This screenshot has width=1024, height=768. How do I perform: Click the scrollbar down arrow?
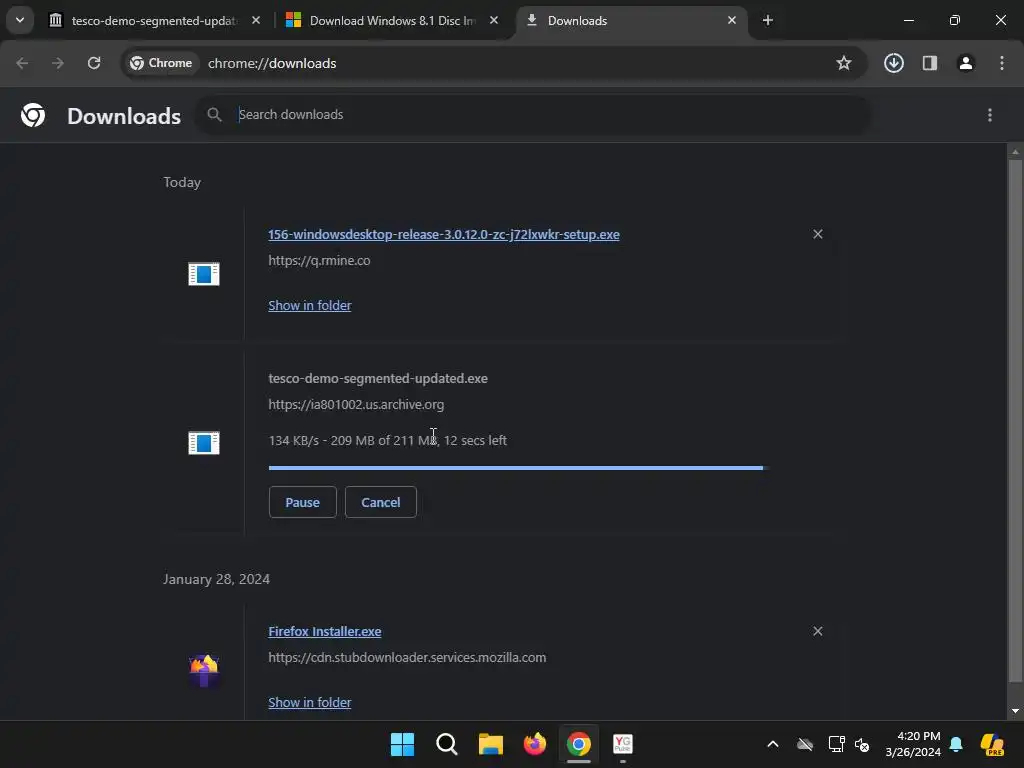pyautogui.click(x=1015, y=711)
